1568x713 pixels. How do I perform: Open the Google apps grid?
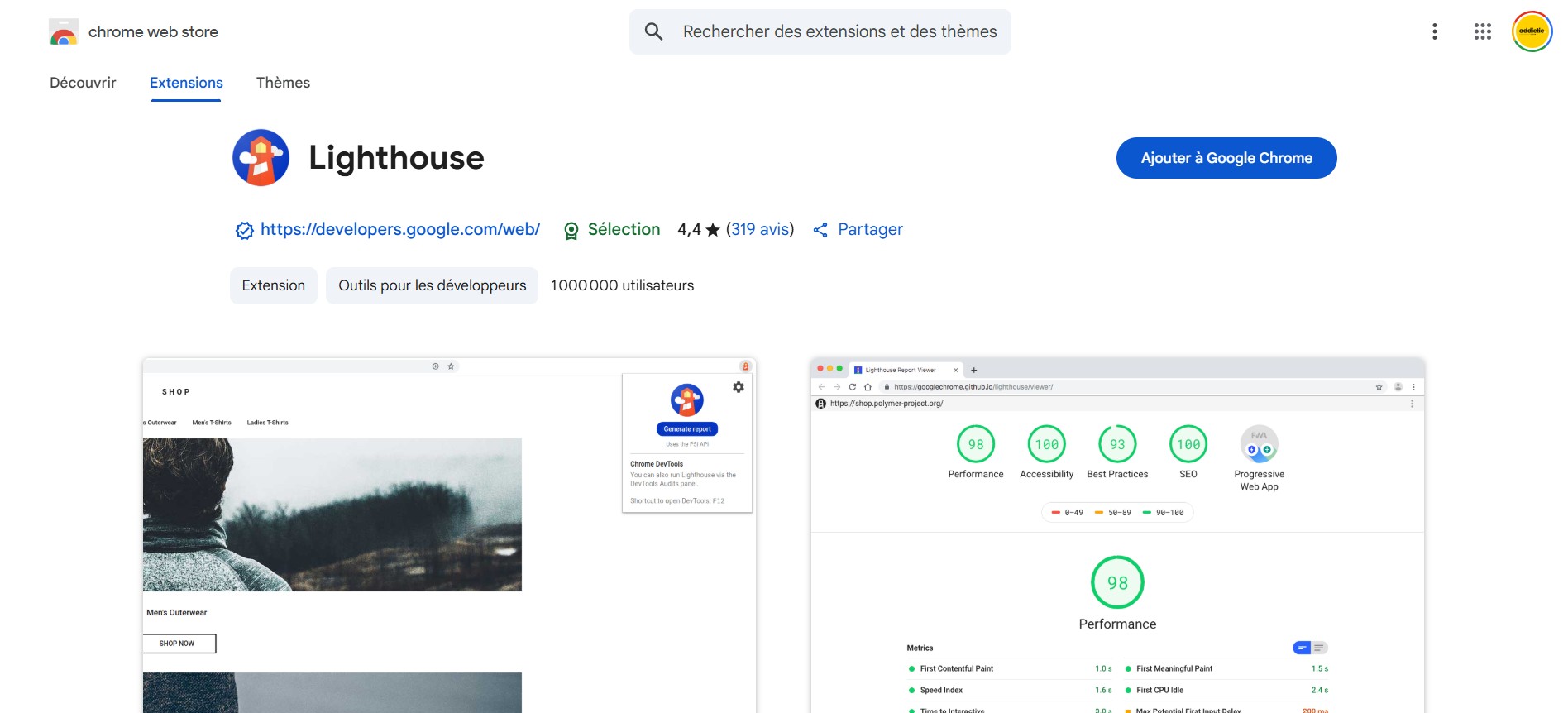1483,31
